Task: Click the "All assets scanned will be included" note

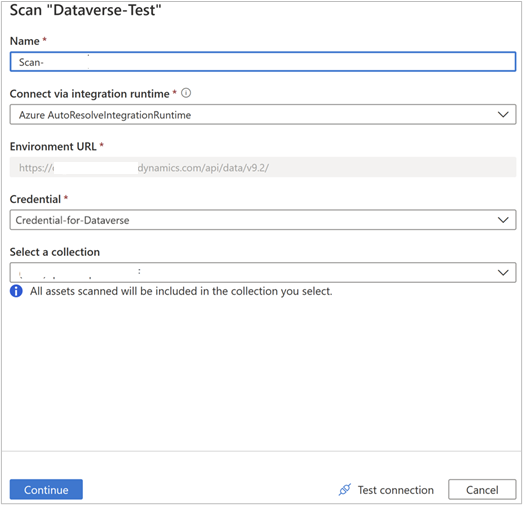Action: click(x=181, y=291)
